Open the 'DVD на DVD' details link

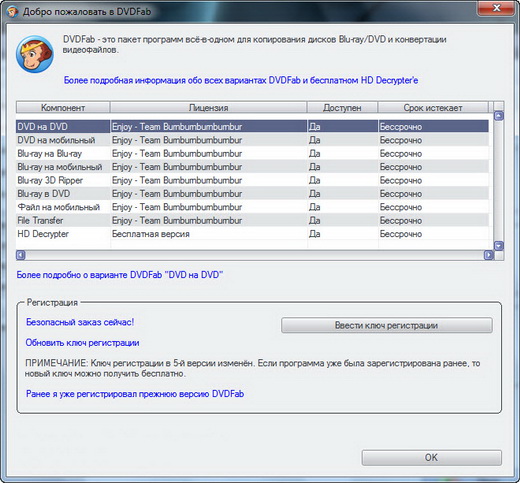click(x=120, y=275)
